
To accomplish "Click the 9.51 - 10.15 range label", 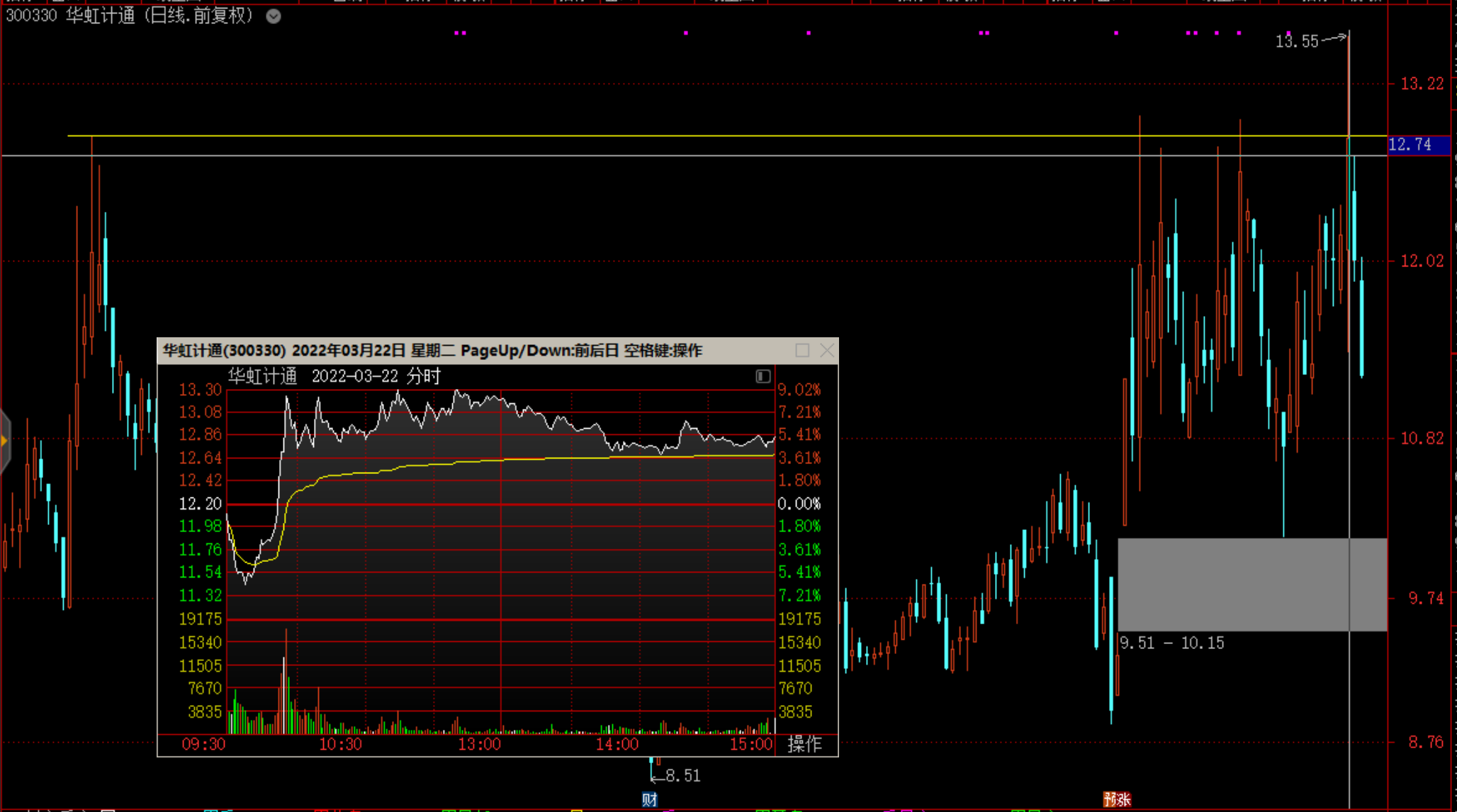I will click(x=1172, y=643).
